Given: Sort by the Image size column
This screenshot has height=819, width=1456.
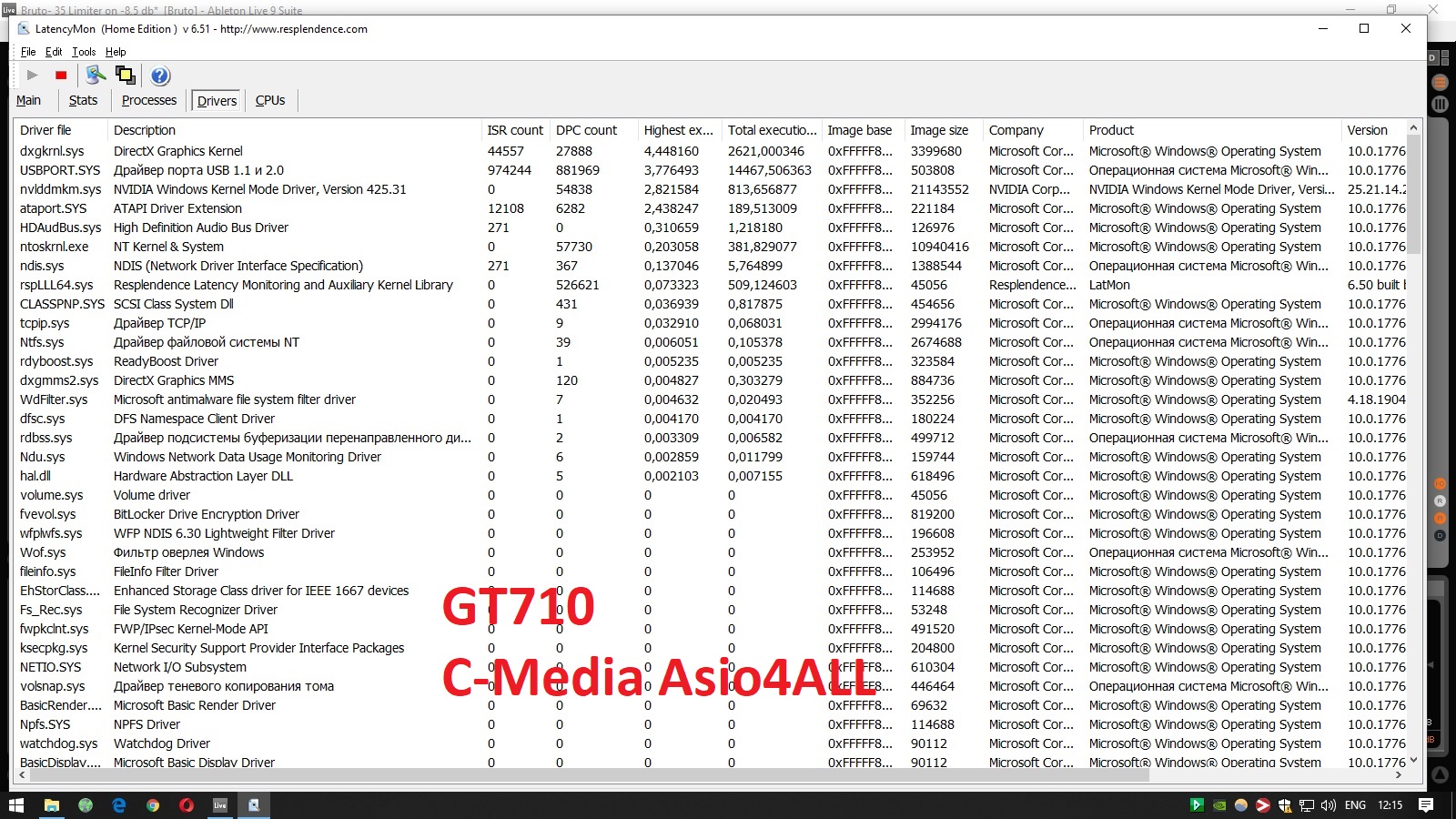Looking at the screenshot, I should click(945, 130).
